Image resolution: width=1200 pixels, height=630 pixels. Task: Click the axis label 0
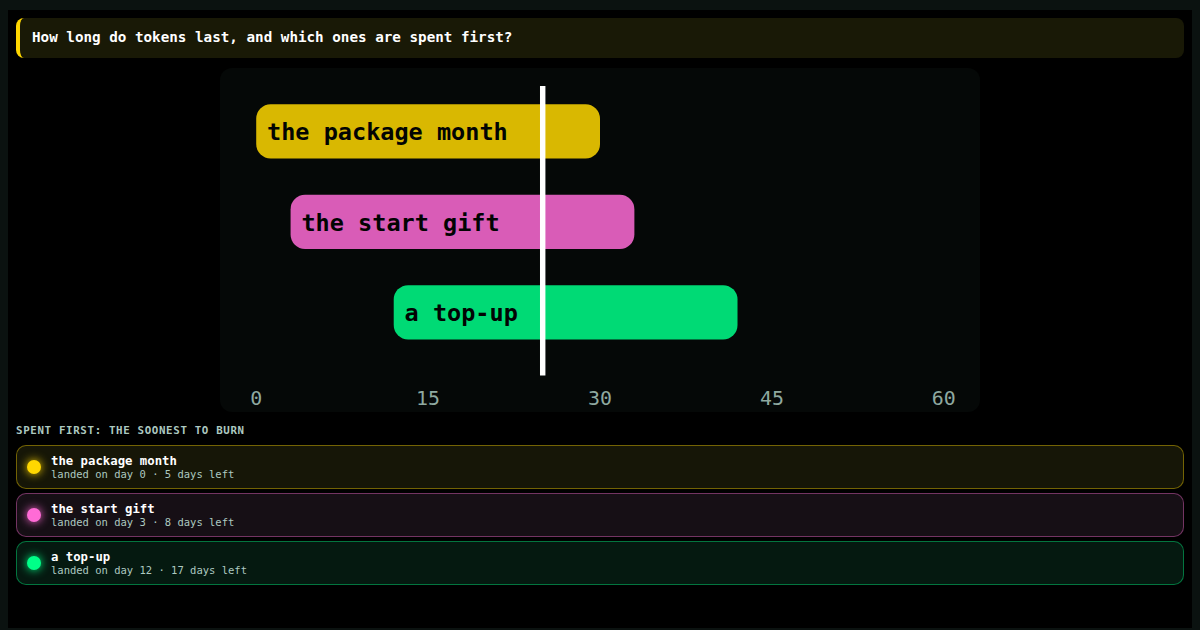pos(256,398)
